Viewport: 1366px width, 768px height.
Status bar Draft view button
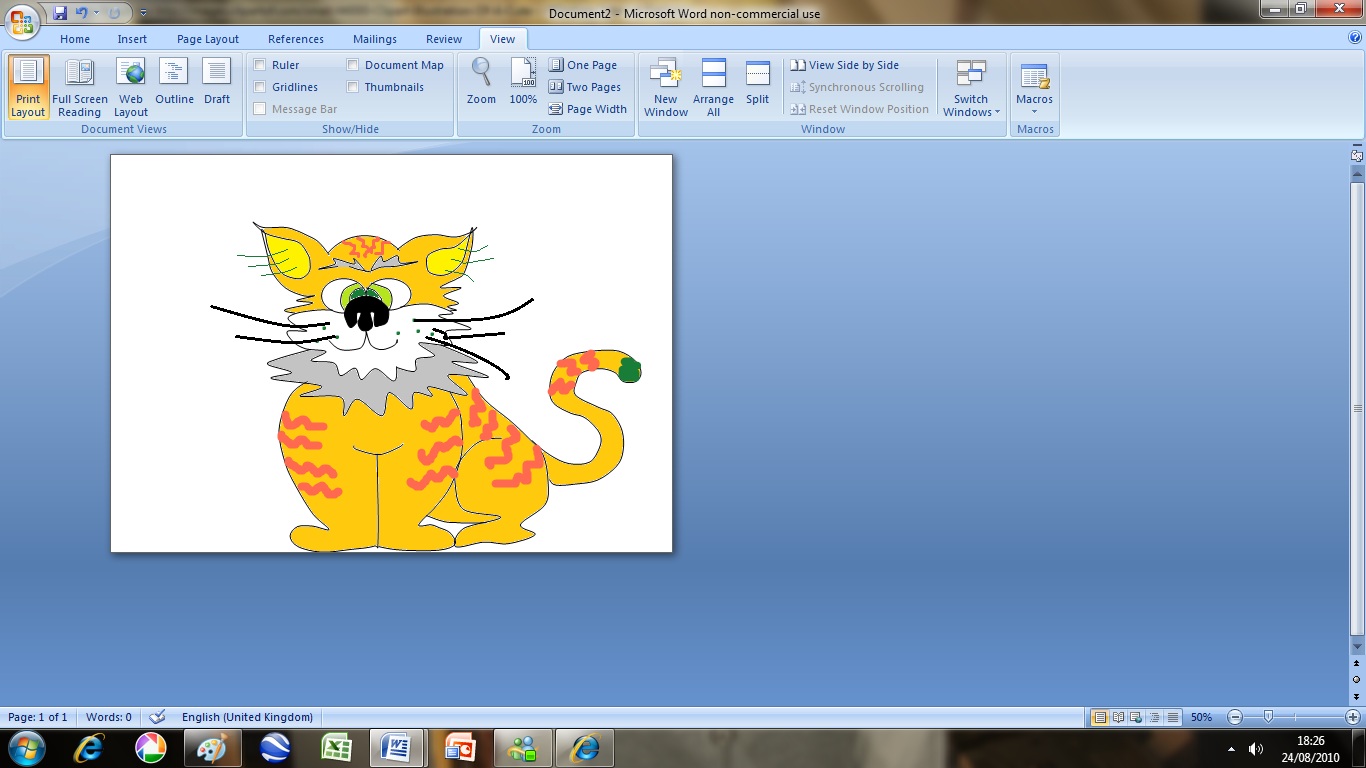tap(1173, 717)
